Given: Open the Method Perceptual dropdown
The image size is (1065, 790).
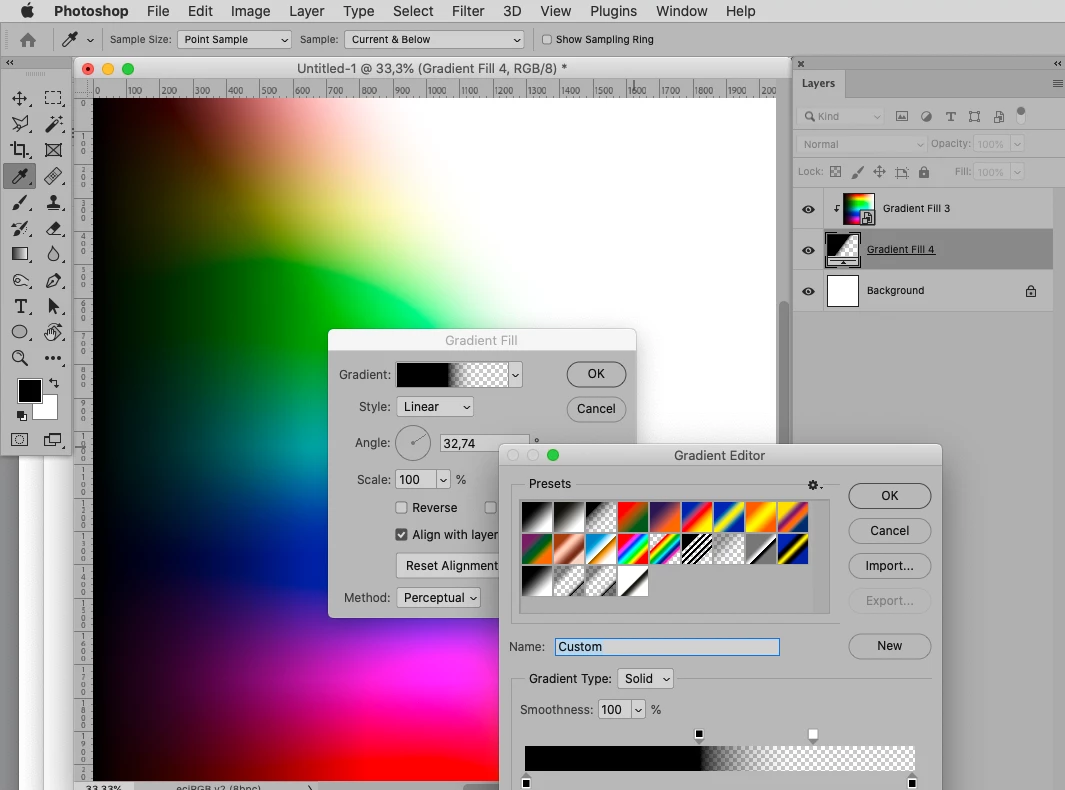Looking at the screenshot, I should point(439,598).
